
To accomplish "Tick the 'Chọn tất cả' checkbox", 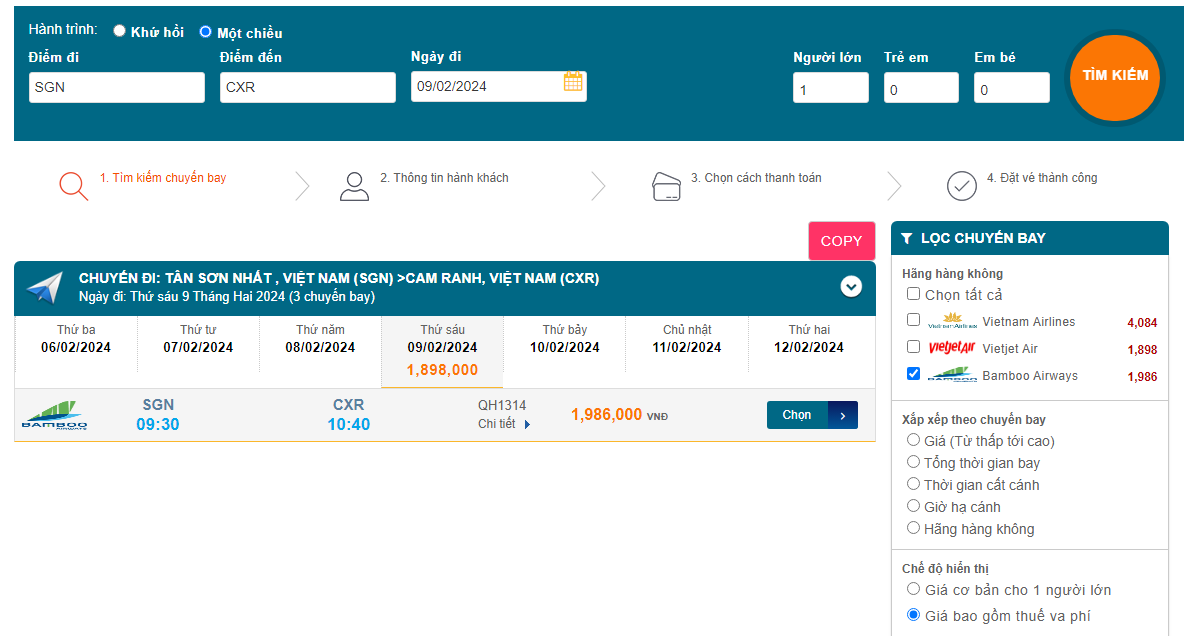I will pos(913,294).
